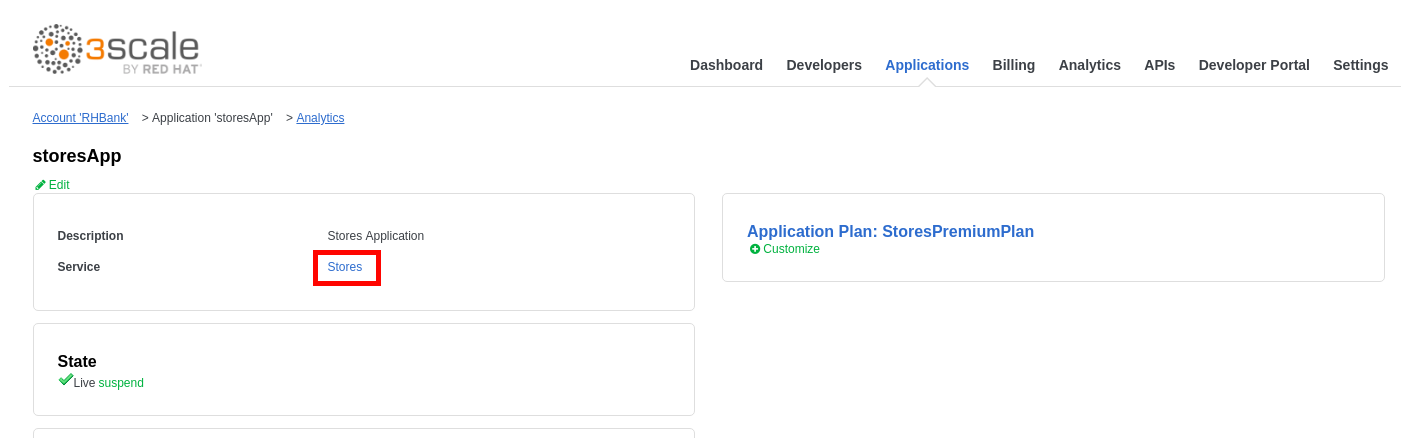Open Application Plan: StoresPremiumPlan link
The width and height of the screenshot is (1401, 438).
(x=890, y=231)
